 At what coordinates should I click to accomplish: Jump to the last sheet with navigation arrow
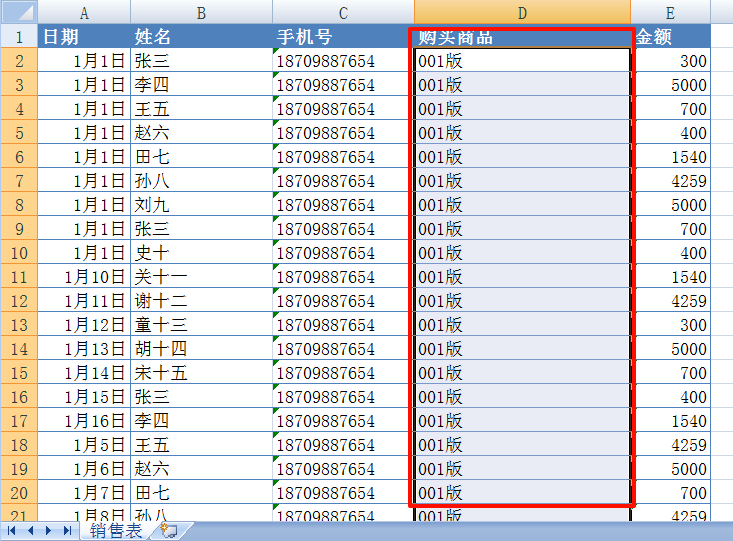click(67, 531)
